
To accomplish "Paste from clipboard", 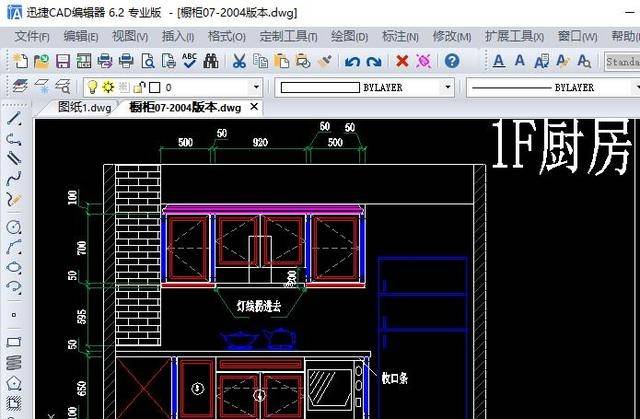I will click(282, 61).
